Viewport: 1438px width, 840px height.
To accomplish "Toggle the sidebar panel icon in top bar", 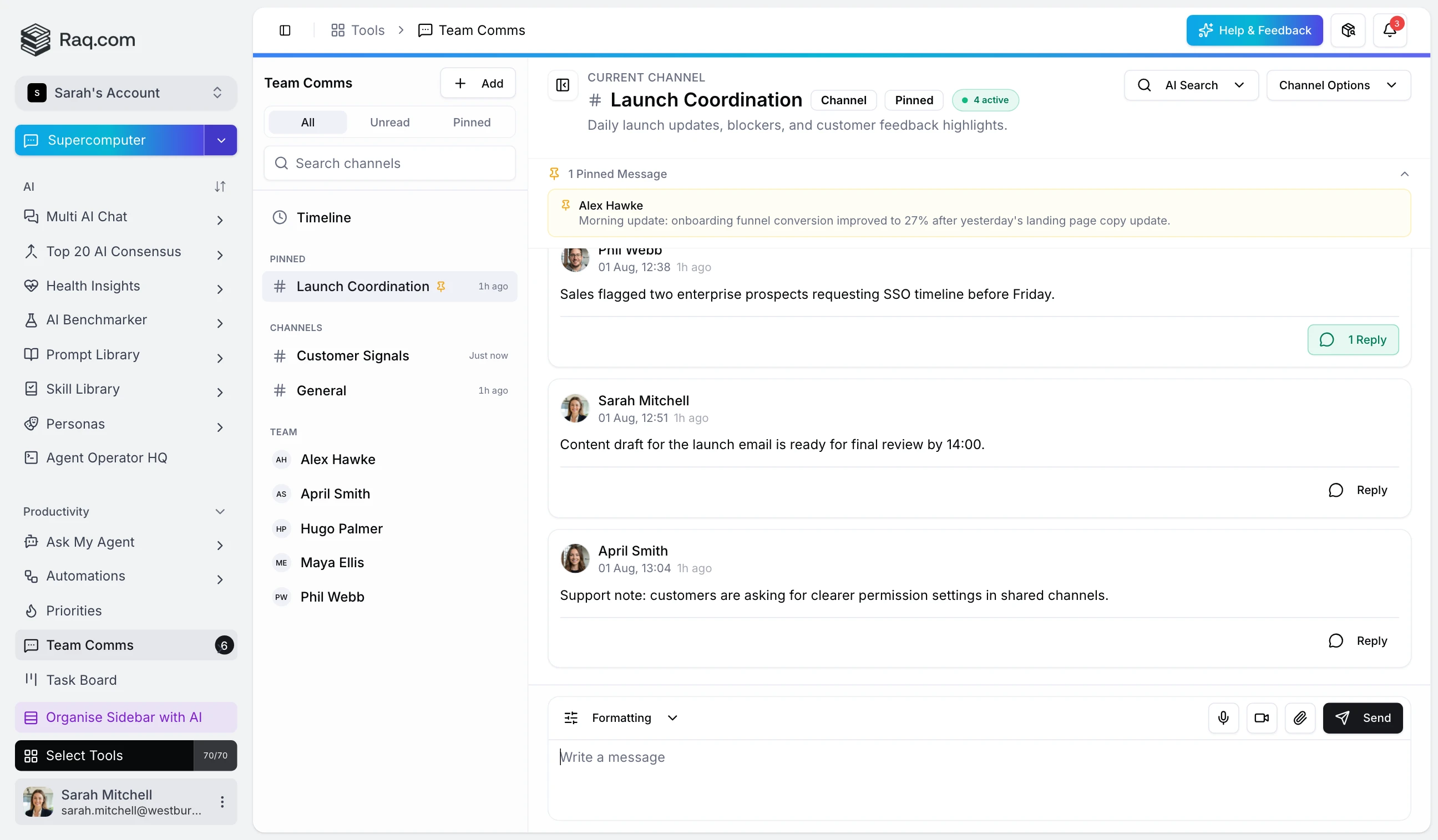I will [285, 30].
